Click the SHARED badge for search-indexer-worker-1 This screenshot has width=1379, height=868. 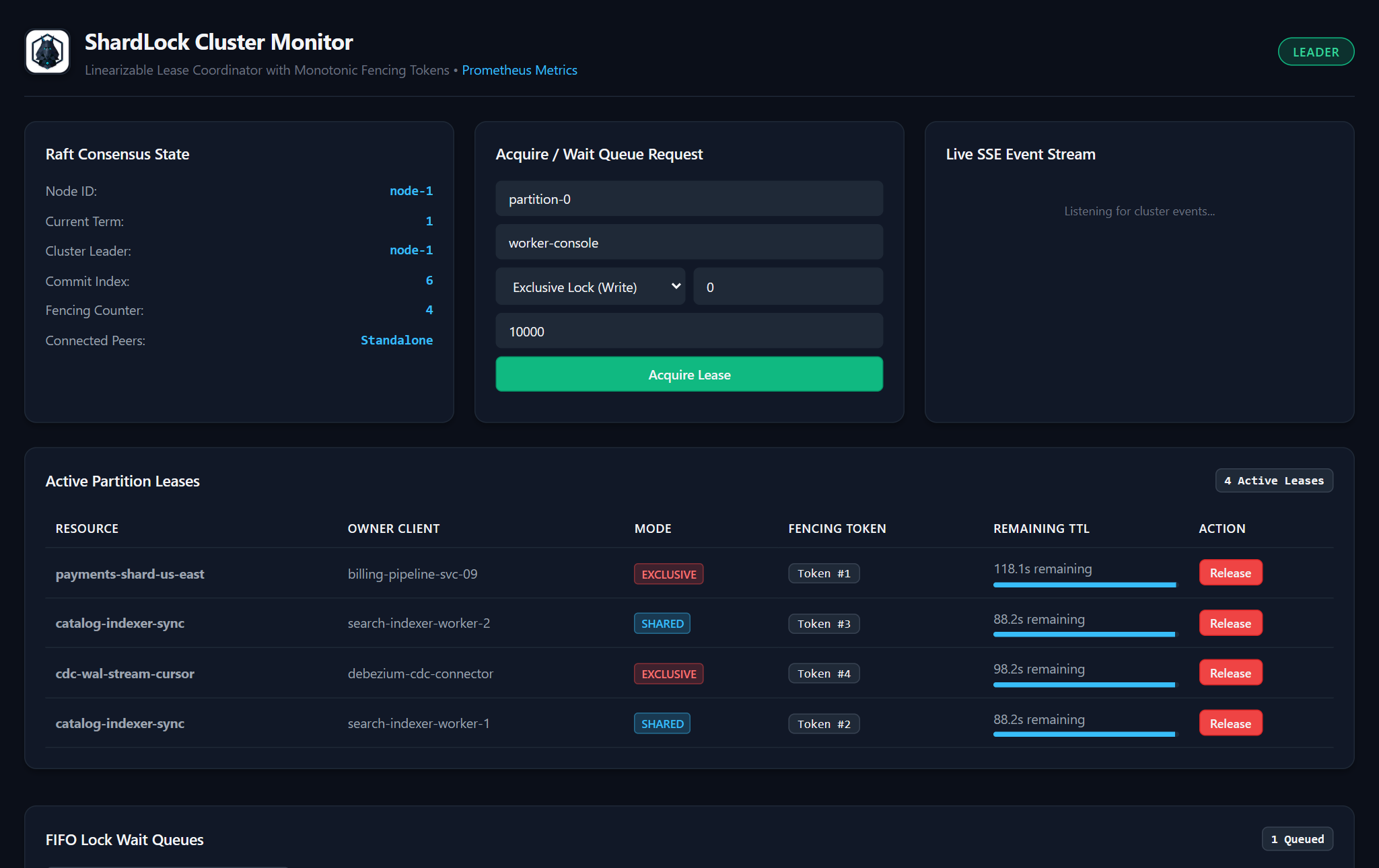tap(662, 724)
